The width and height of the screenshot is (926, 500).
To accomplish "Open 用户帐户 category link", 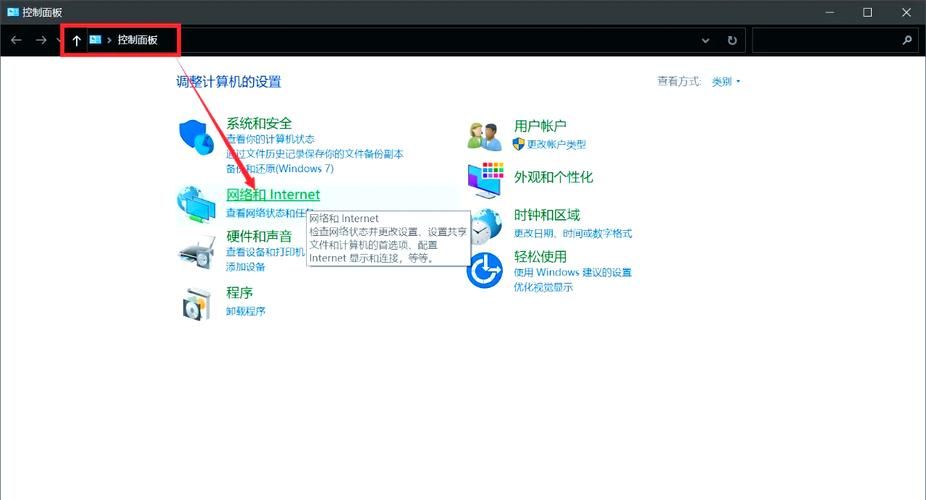I will (540, 126).
